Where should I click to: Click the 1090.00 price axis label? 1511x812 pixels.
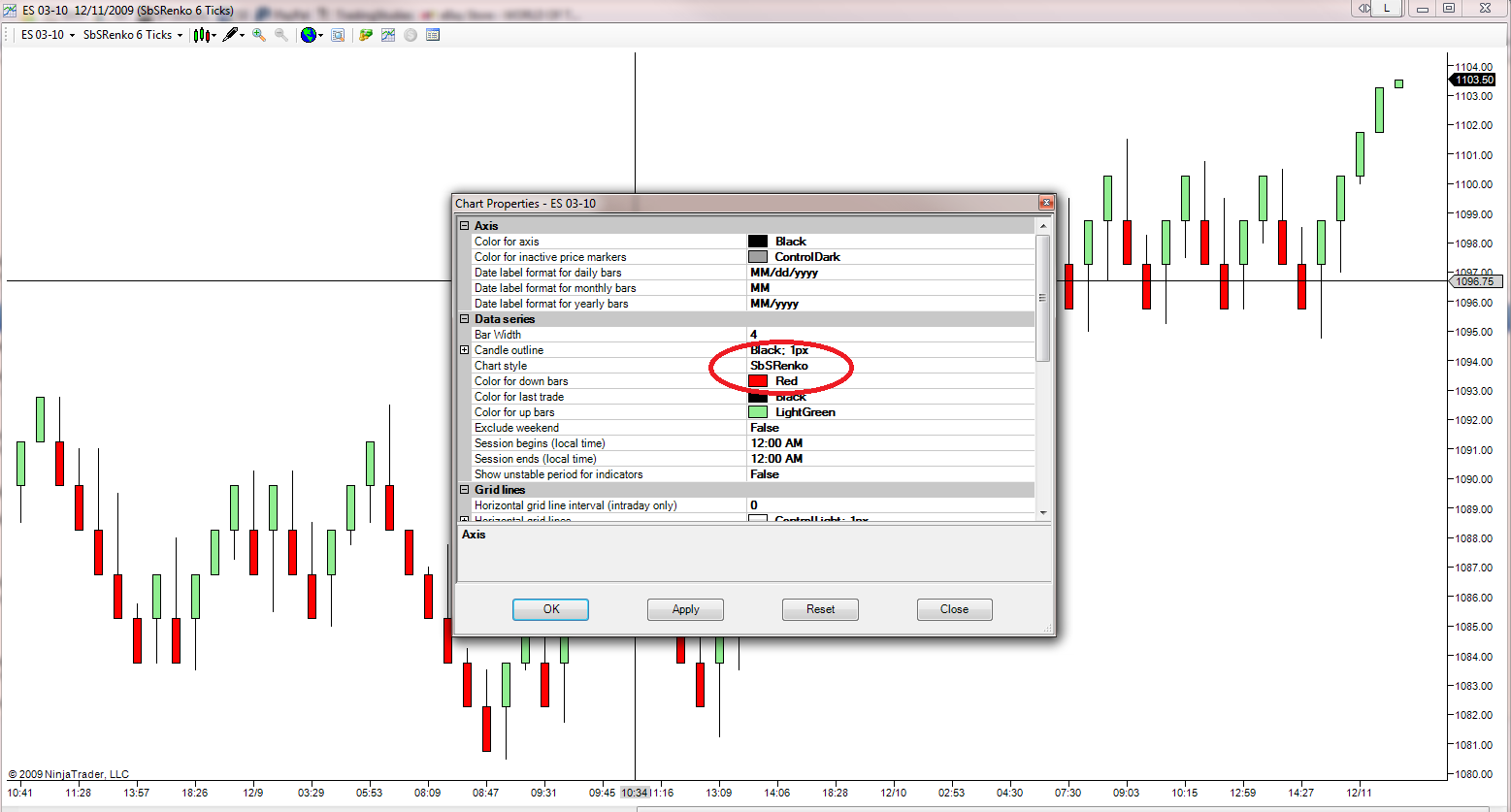pyautogui.click(x=1473, y=479)
